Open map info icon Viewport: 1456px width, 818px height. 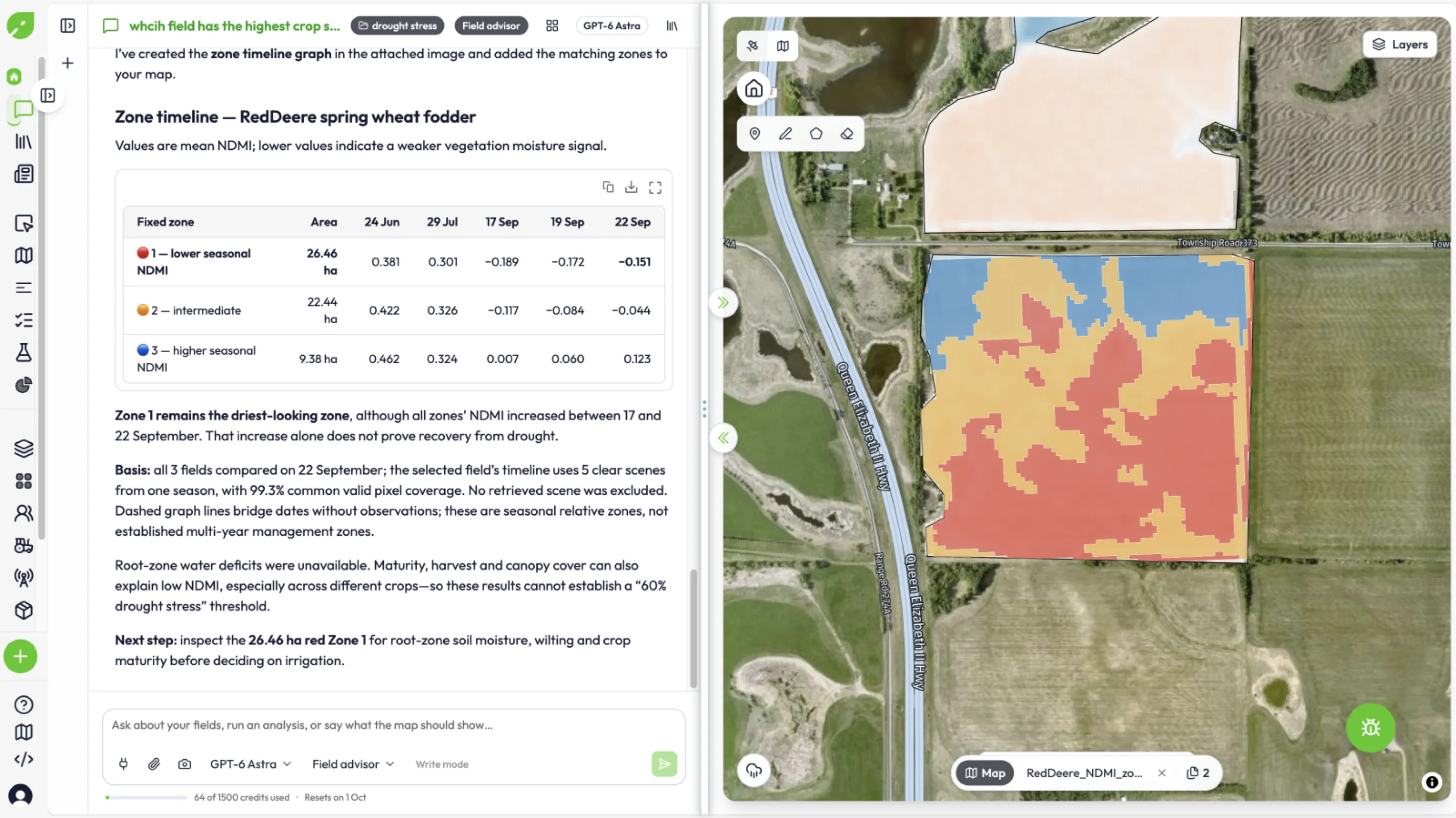point(1431,782)
